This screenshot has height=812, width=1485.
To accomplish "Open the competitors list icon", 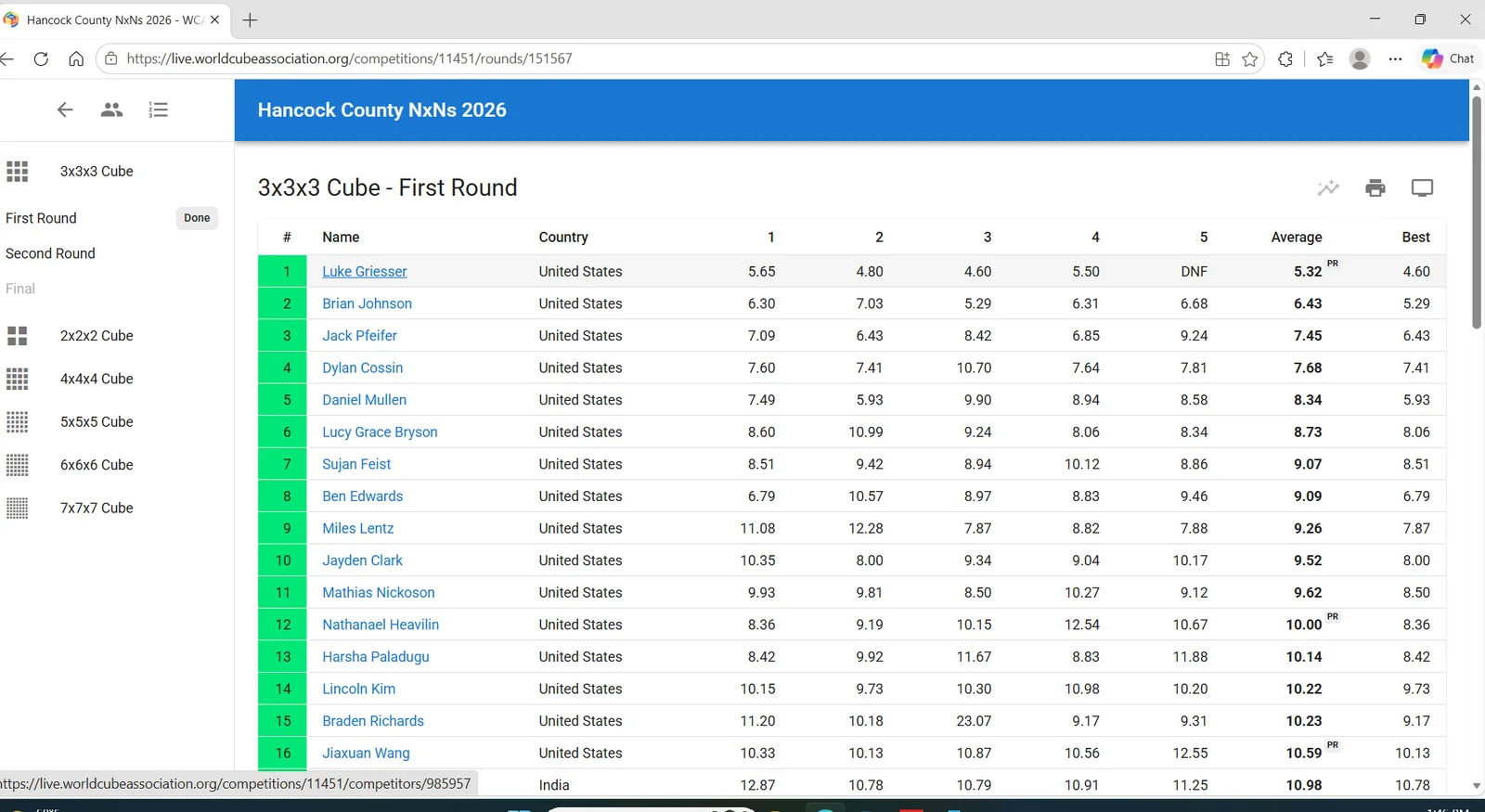I will (111, 110).
